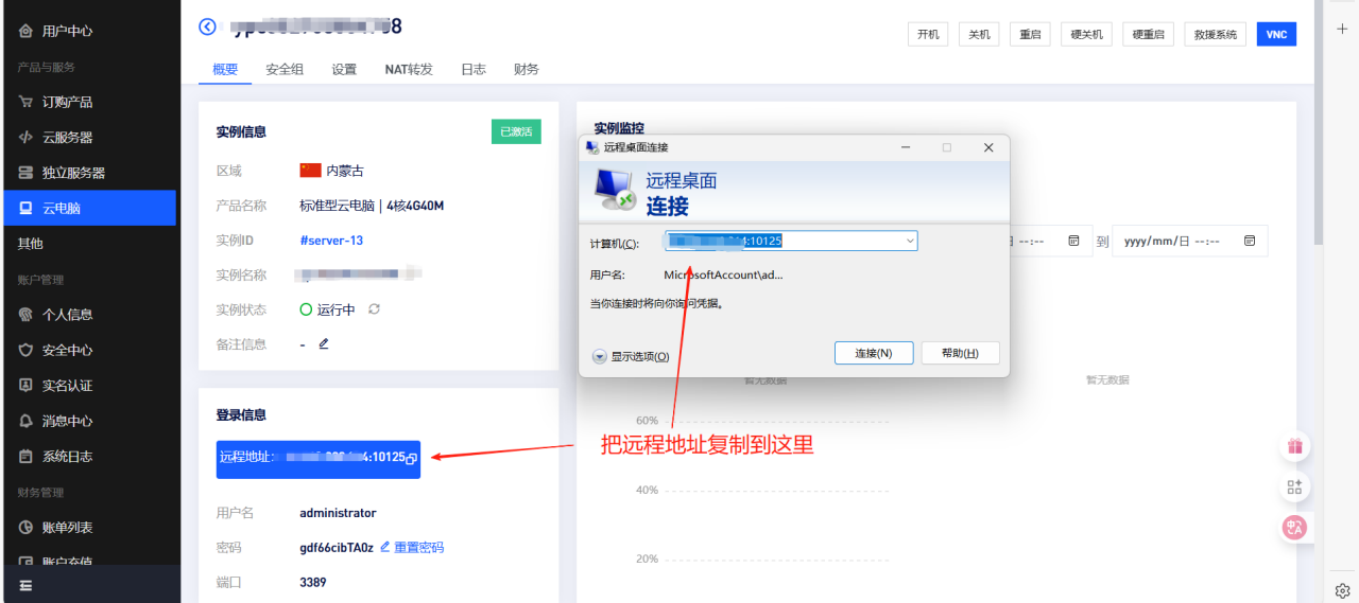Open the 计算机 combo box dropdown arrow
This screenshot has width=1359, height=603.
pos(909,241)
